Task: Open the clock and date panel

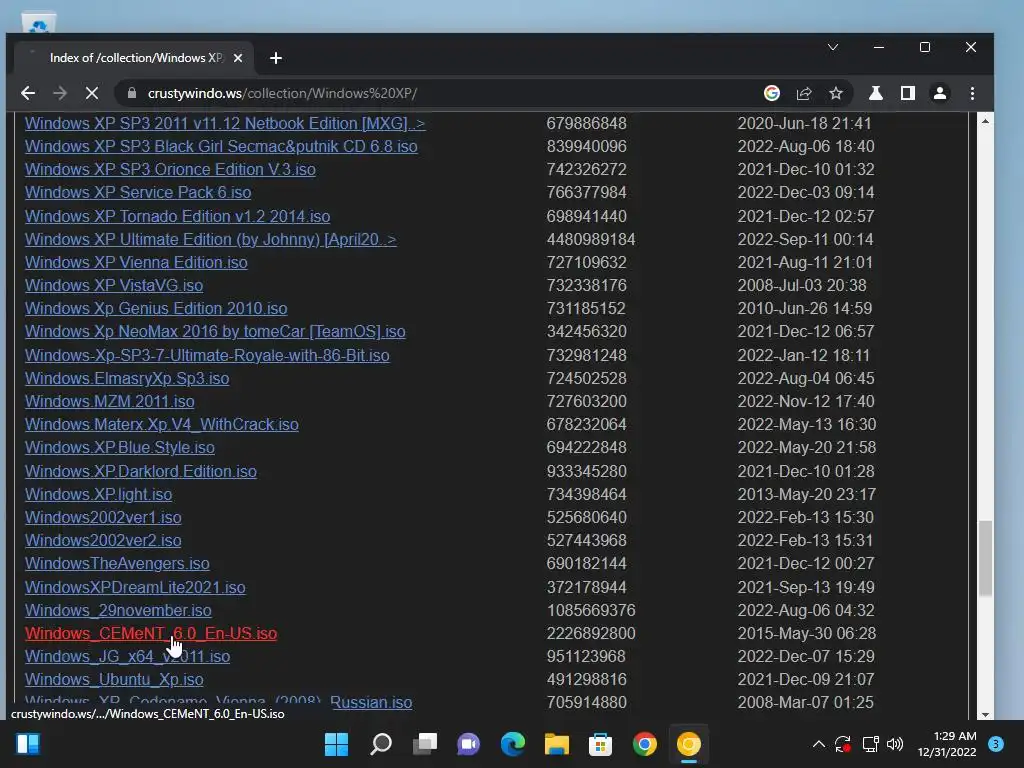Action: pos(947,744)
